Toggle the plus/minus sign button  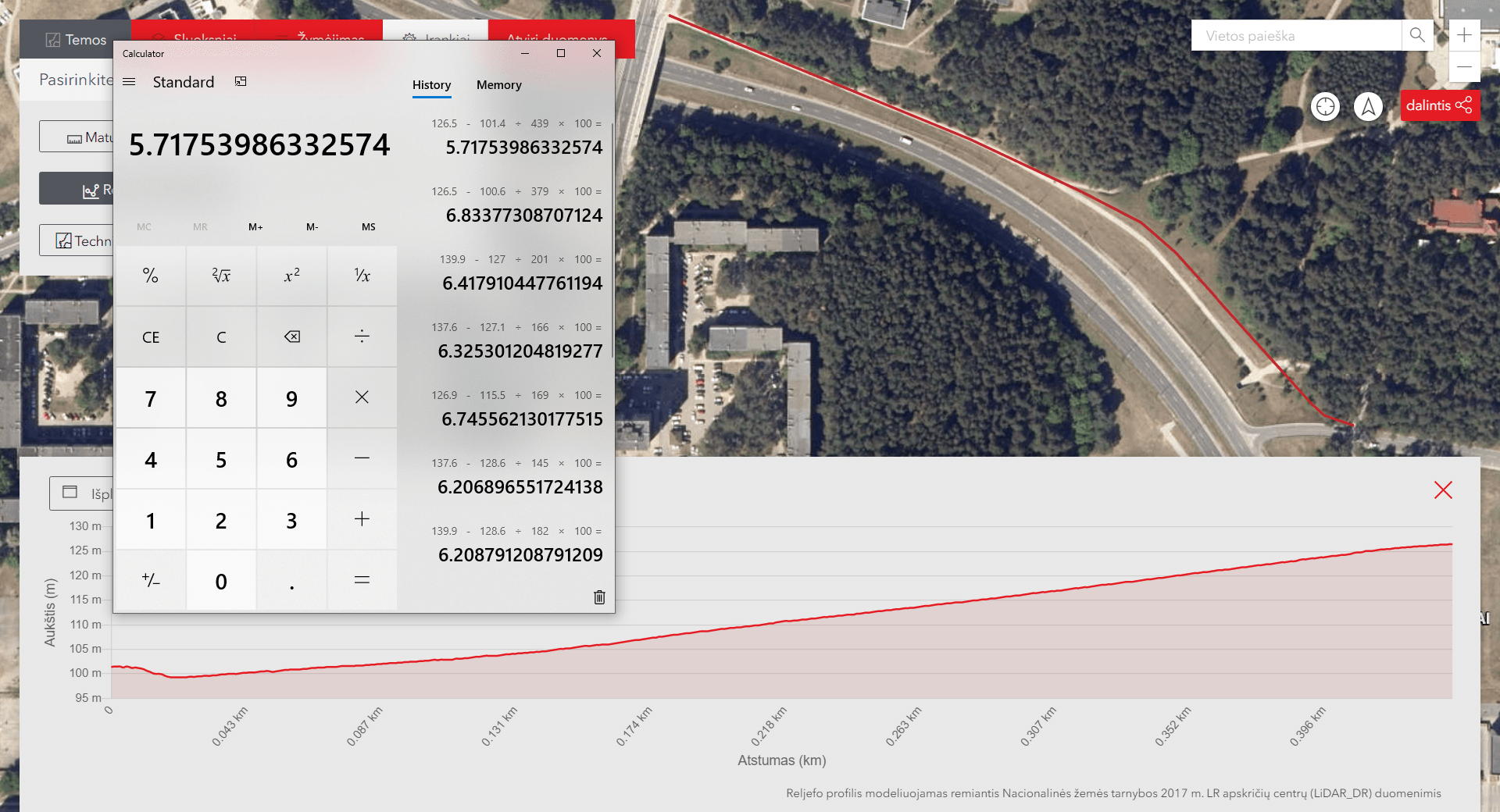151,580
